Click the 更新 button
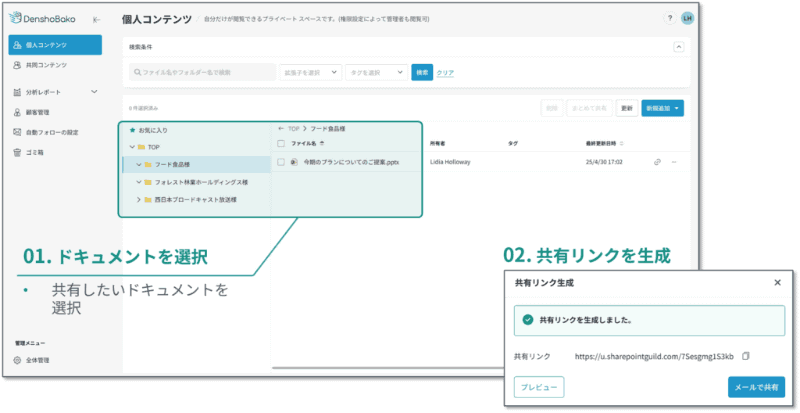The width and height of the screenshot is (800, 413). (x=627, y=108)
